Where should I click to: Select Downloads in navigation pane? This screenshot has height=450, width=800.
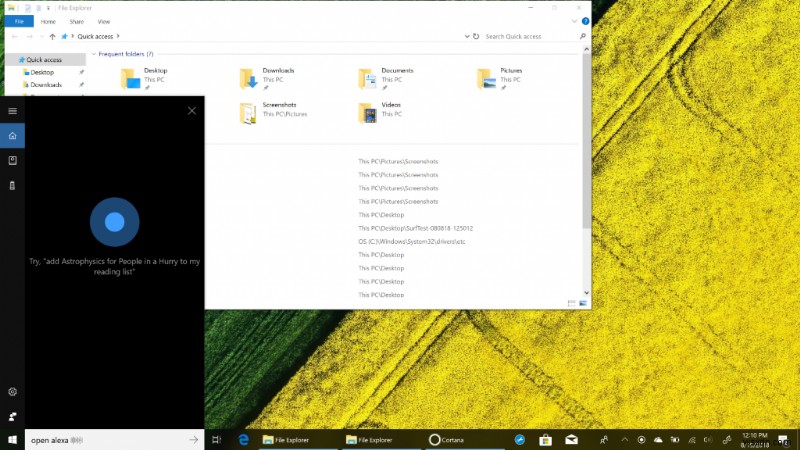tap(45, 85)
